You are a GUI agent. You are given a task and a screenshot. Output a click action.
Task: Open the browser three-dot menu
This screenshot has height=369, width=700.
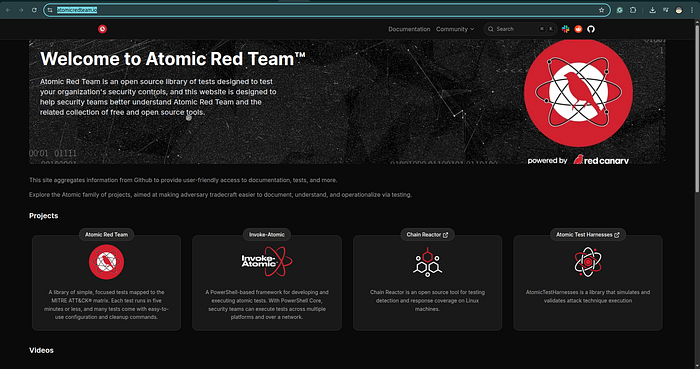pyautogui.click(x=692, y=10)
